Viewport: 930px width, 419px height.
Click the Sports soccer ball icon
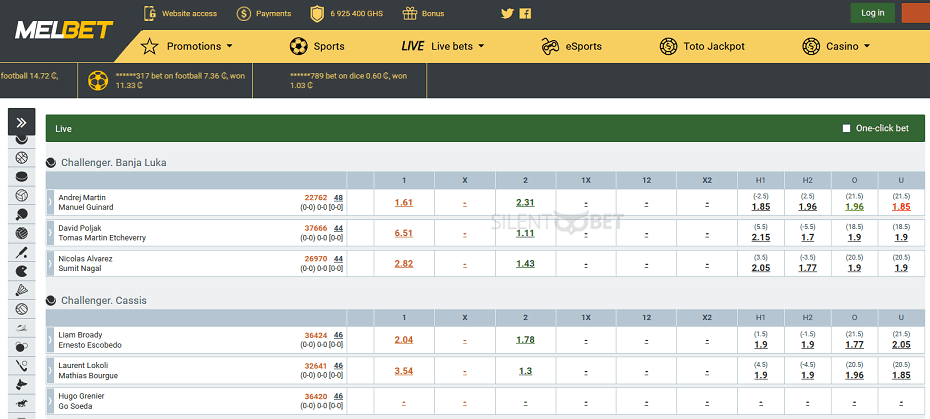point(298,46)
